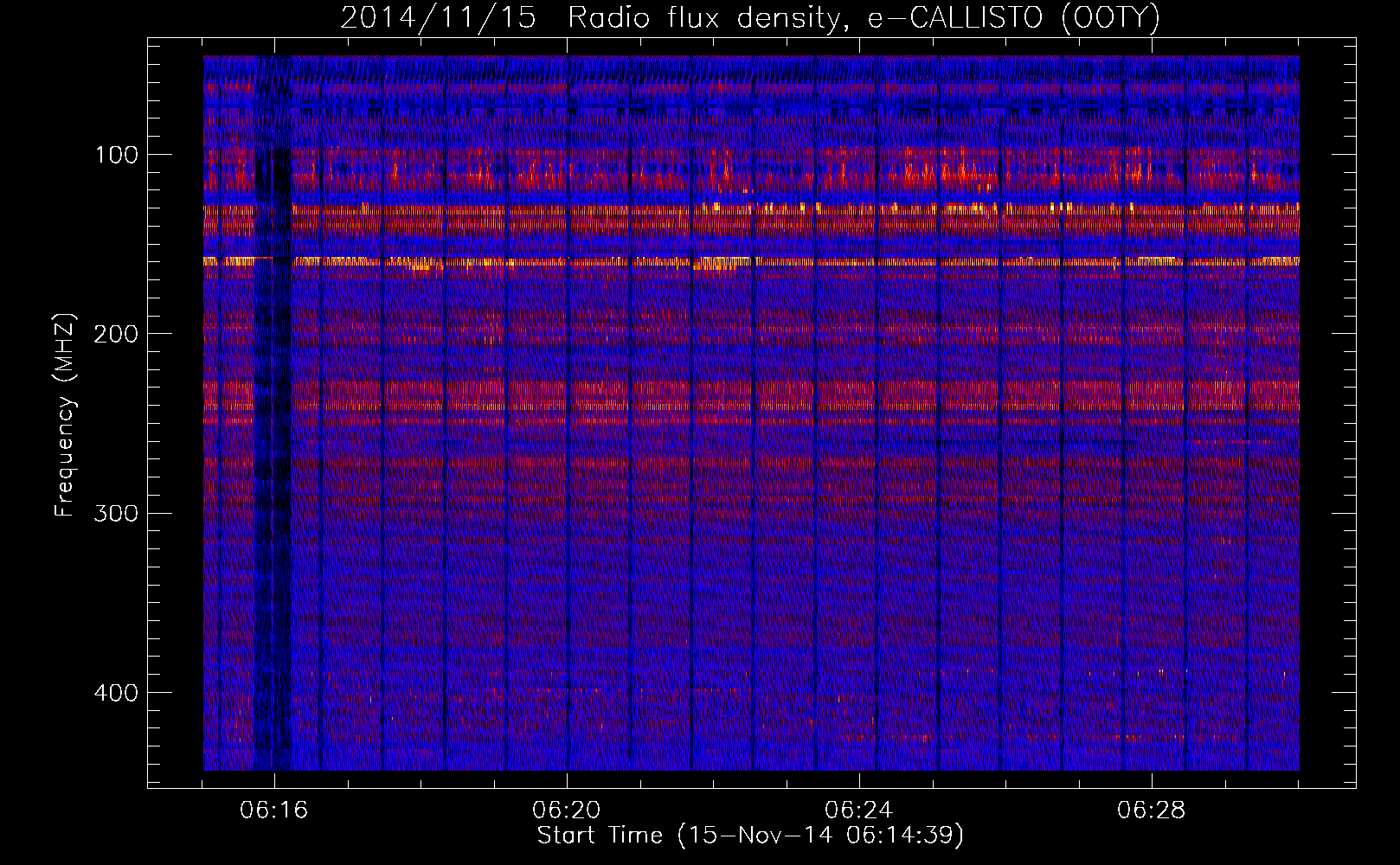The width and height of the screenshot is (1400, 865).
Task: Click the plot title 'Radio flux density, e-CALLISTO (OOTY)'
Action: point(863,18)
